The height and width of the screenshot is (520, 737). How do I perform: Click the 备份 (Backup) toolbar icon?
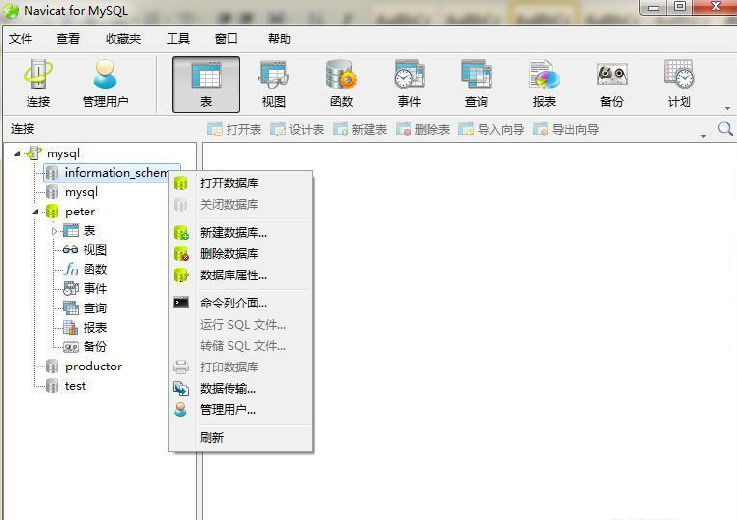[x=612, y=84]
